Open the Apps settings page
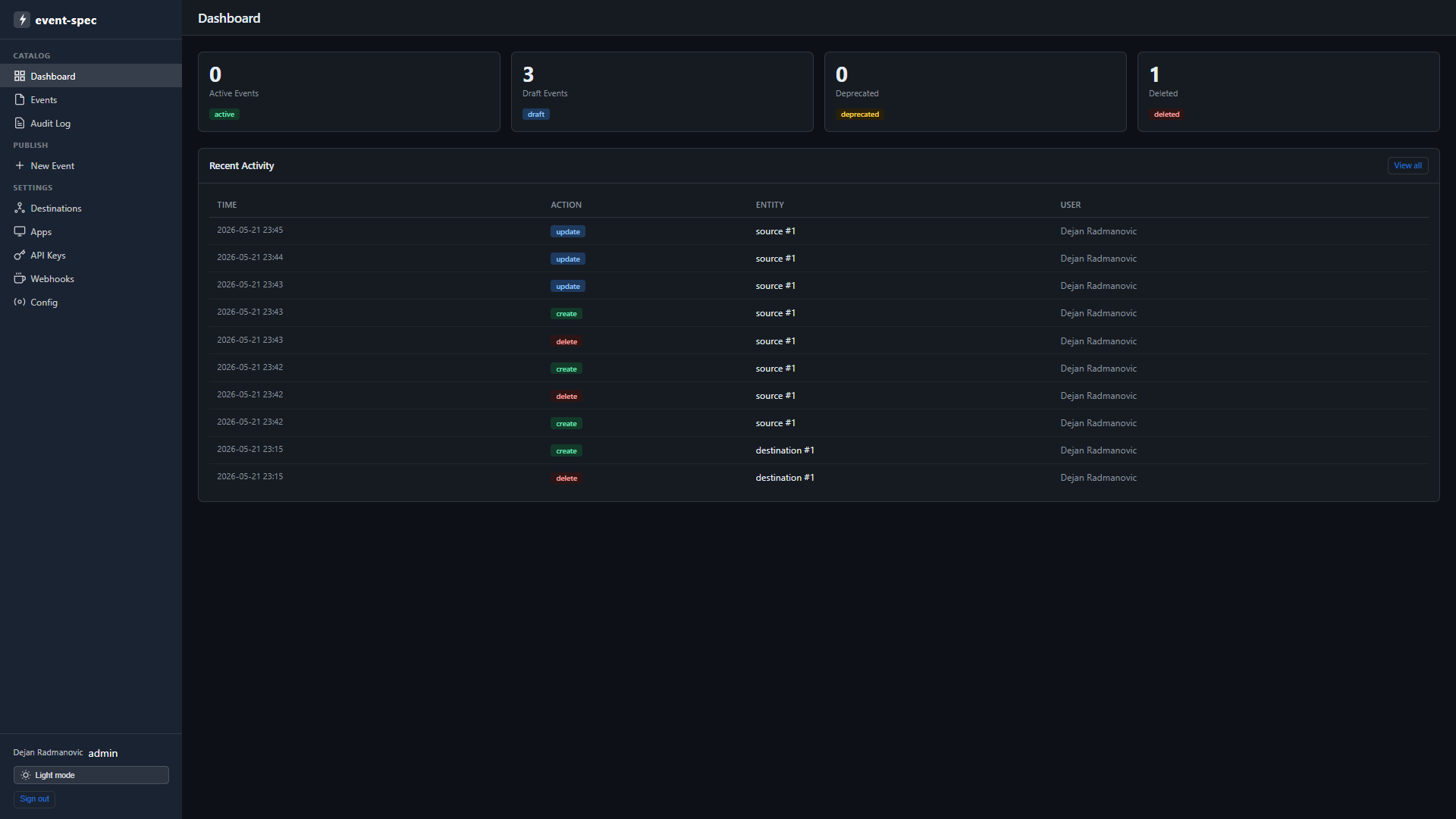1456x819 pixels. coord(91,231)
